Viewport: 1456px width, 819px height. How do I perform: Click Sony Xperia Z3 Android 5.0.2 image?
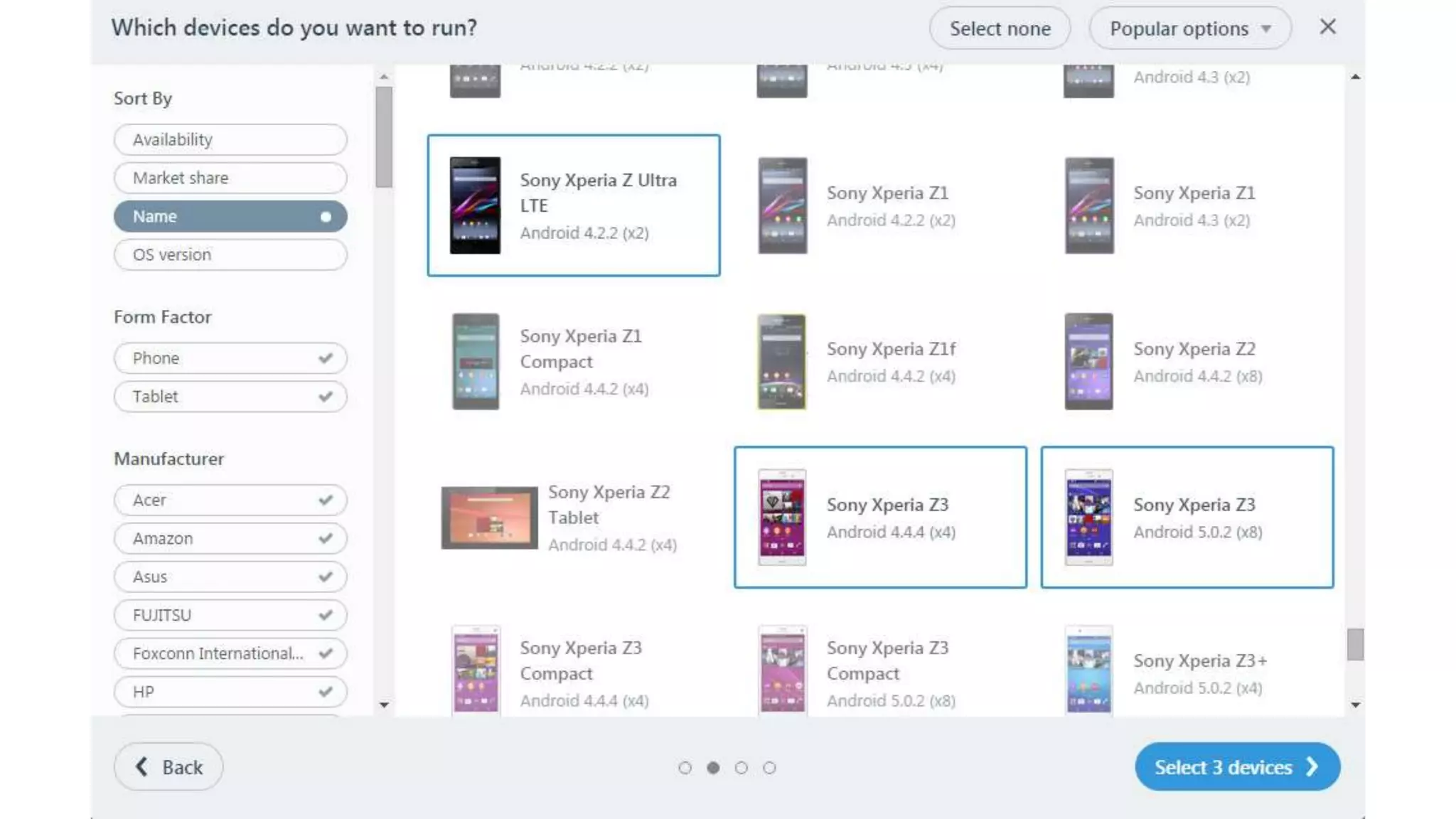click(x=1088, y=518)
